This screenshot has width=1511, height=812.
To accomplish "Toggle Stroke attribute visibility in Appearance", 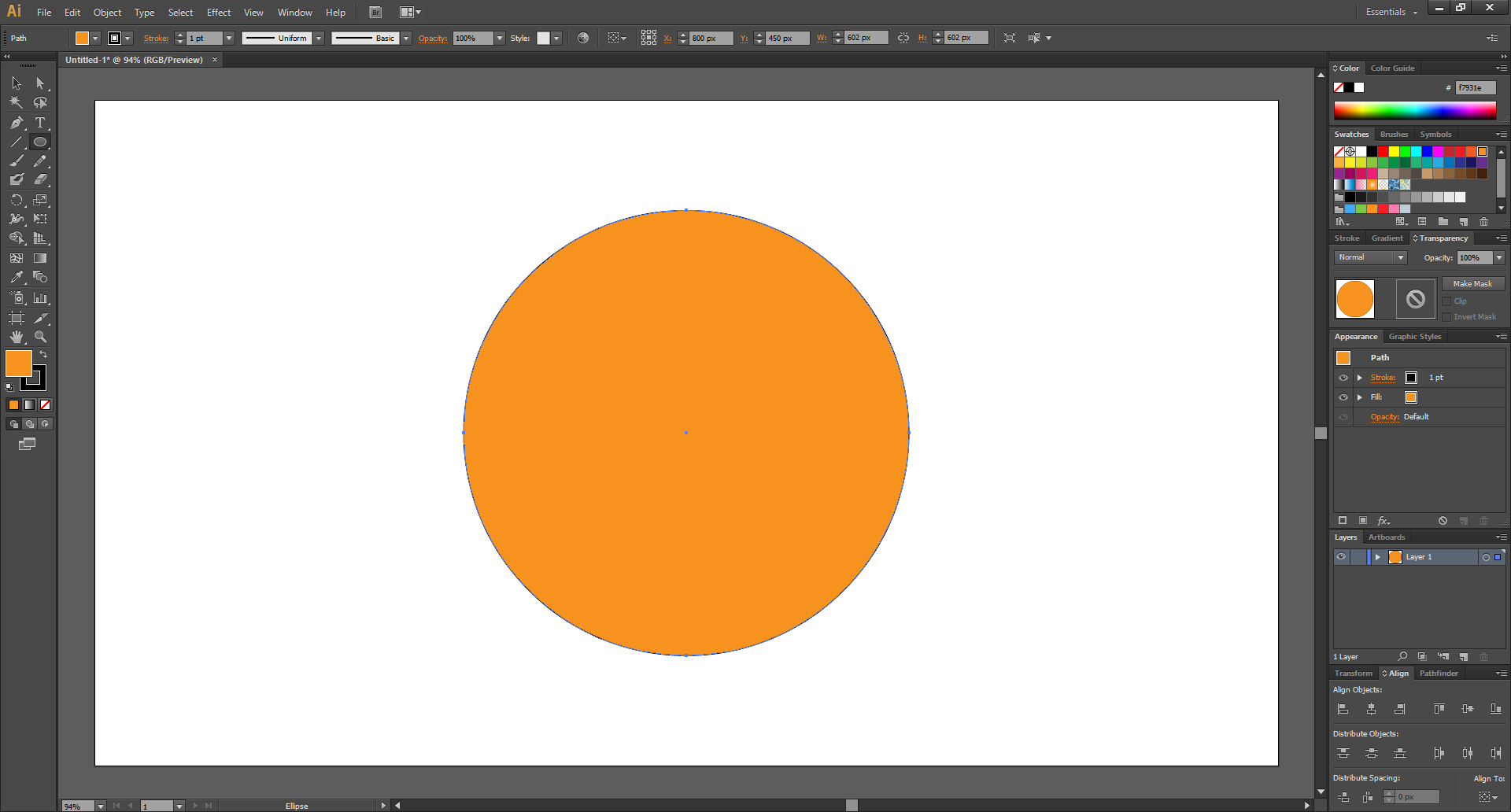I will tap(1343, 378).
